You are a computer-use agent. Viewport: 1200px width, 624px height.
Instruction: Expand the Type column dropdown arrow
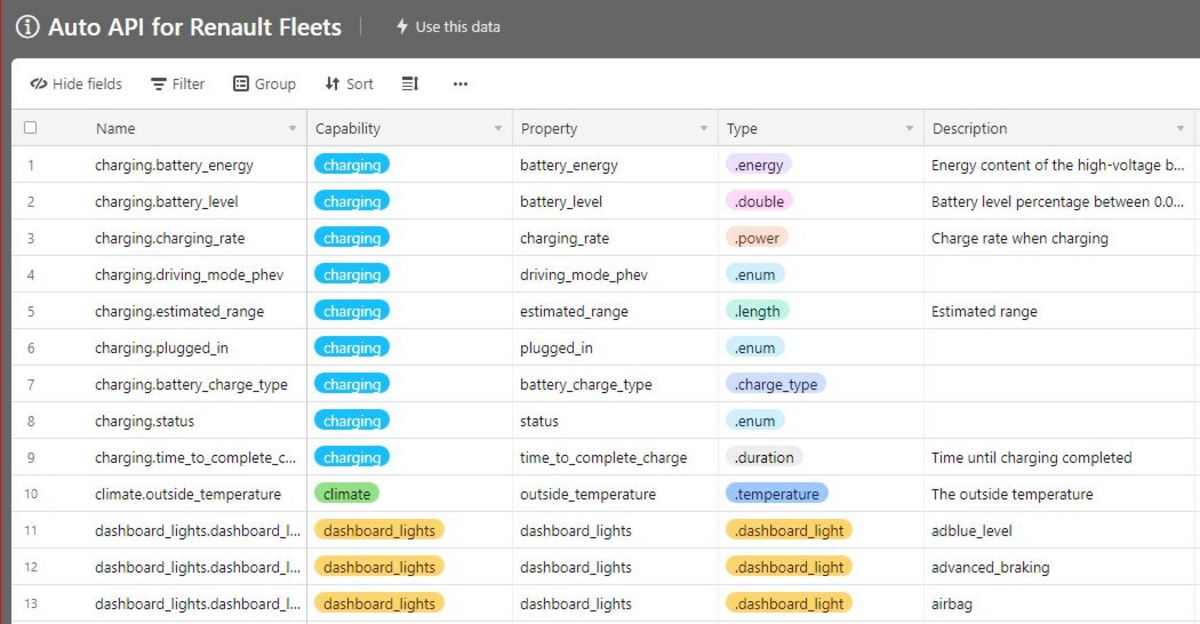(x=909, y=129)
